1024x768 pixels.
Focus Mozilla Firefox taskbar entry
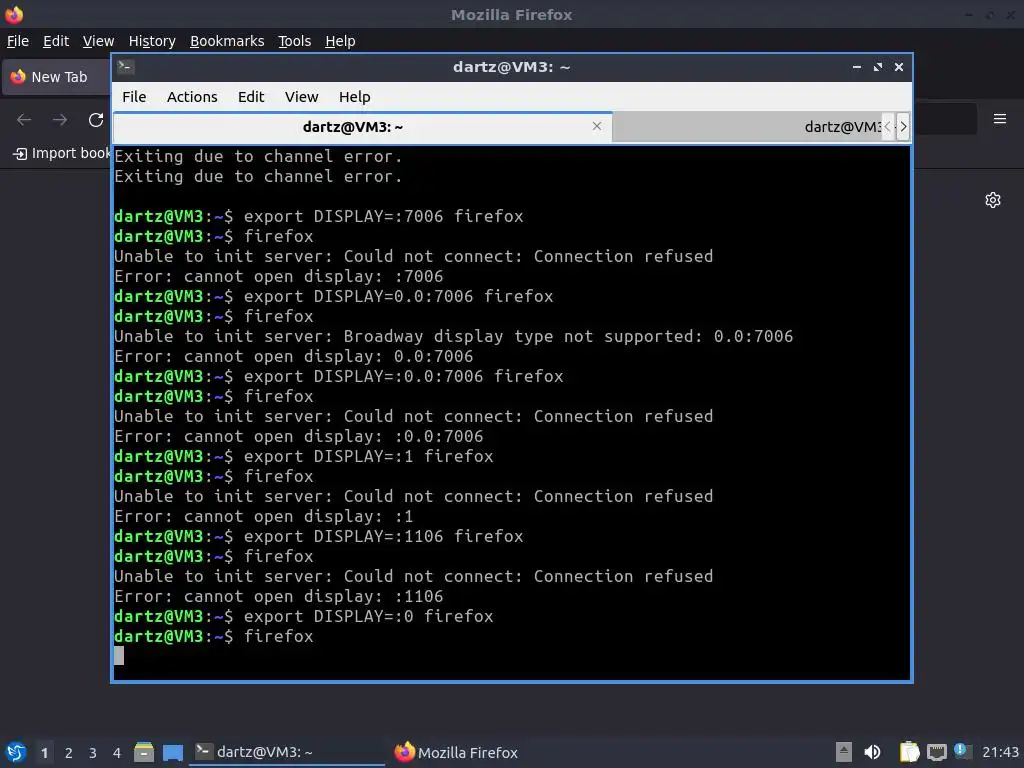(457, 752)
